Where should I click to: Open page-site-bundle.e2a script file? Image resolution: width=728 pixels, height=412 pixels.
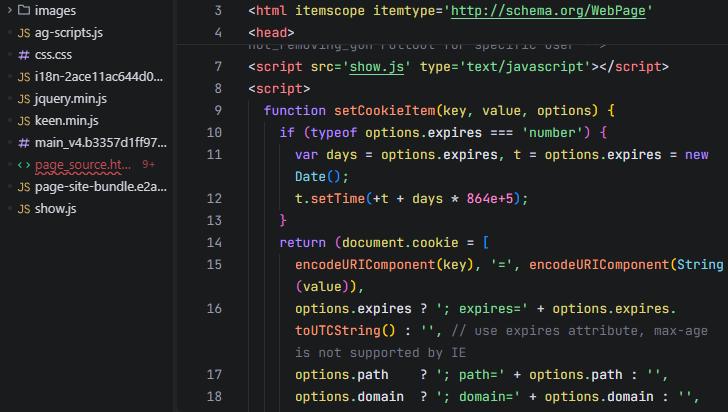point(101,187)
